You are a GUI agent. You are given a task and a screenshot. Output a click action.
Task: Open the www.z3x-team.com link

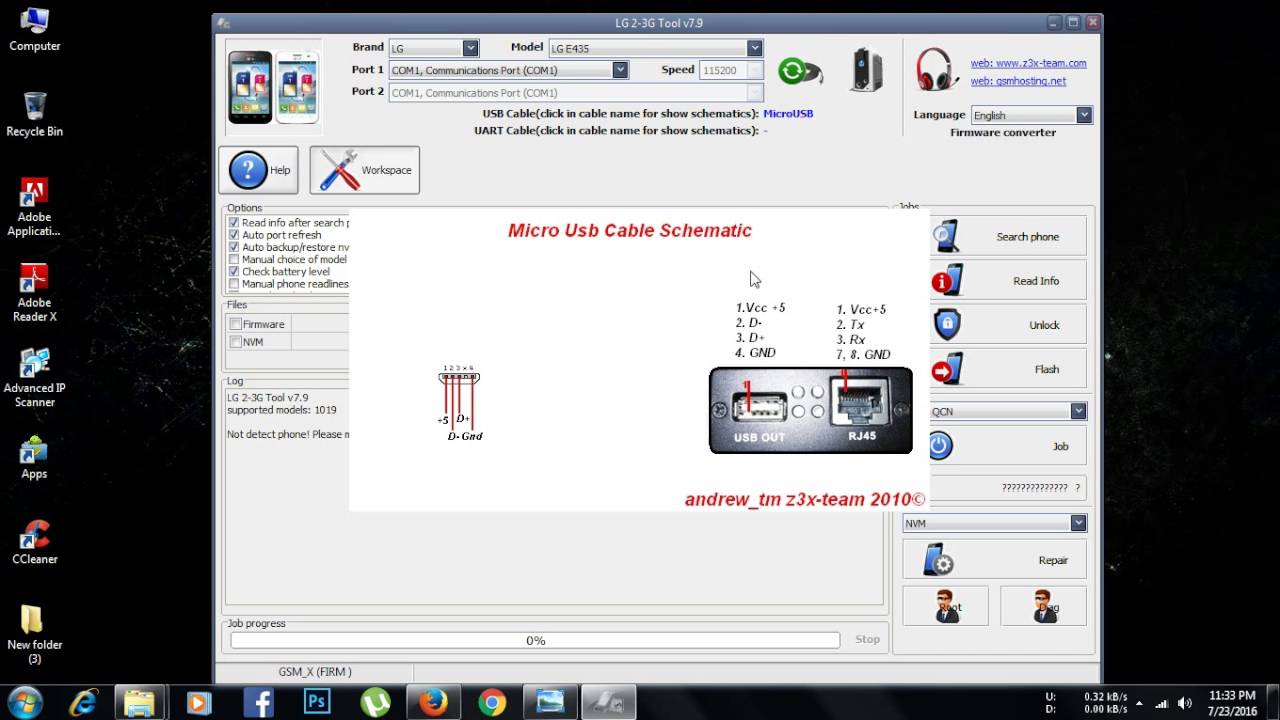(1028, 63)
